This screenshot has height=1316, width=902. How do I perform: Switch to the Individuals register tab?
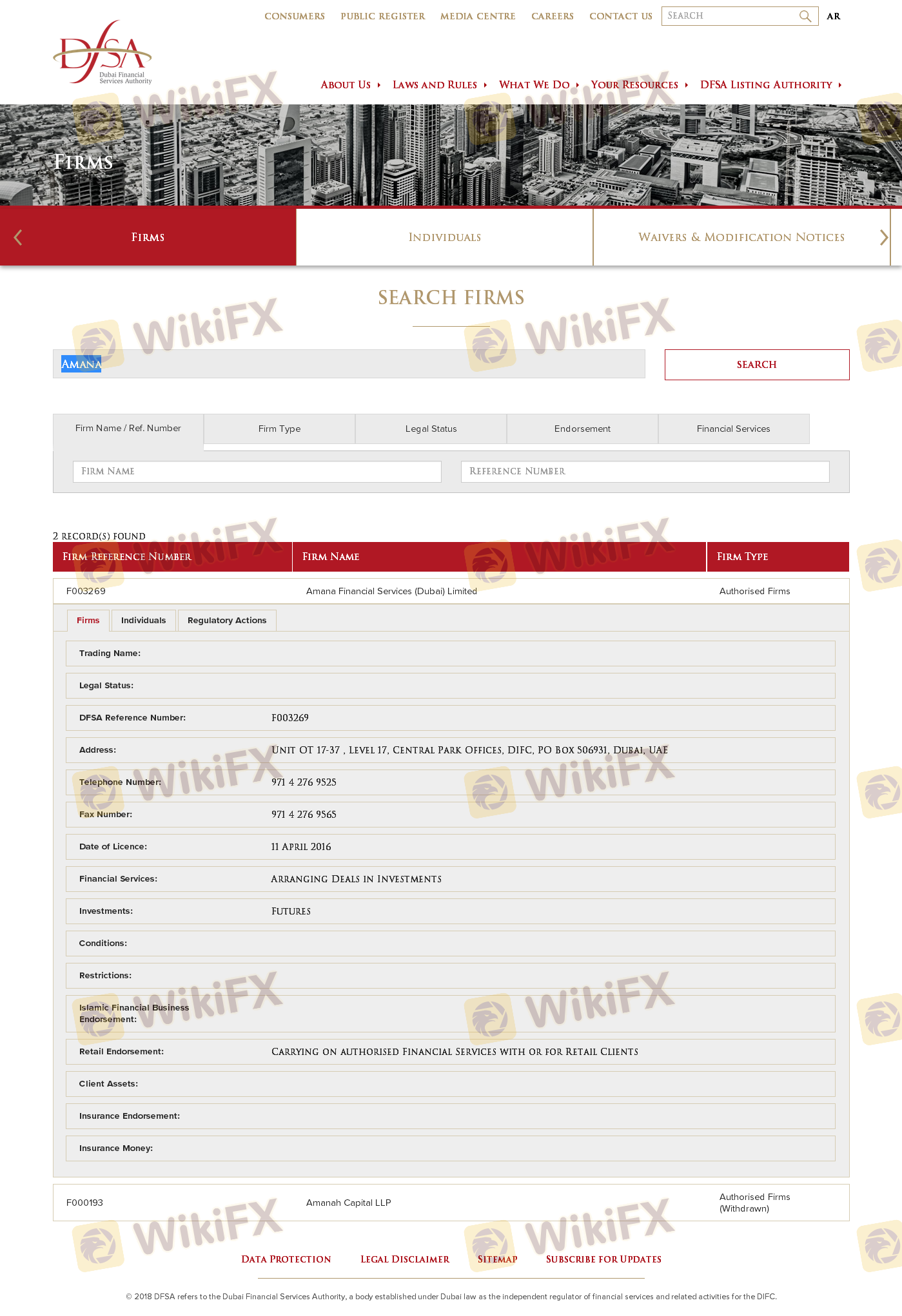pos(444,237)
